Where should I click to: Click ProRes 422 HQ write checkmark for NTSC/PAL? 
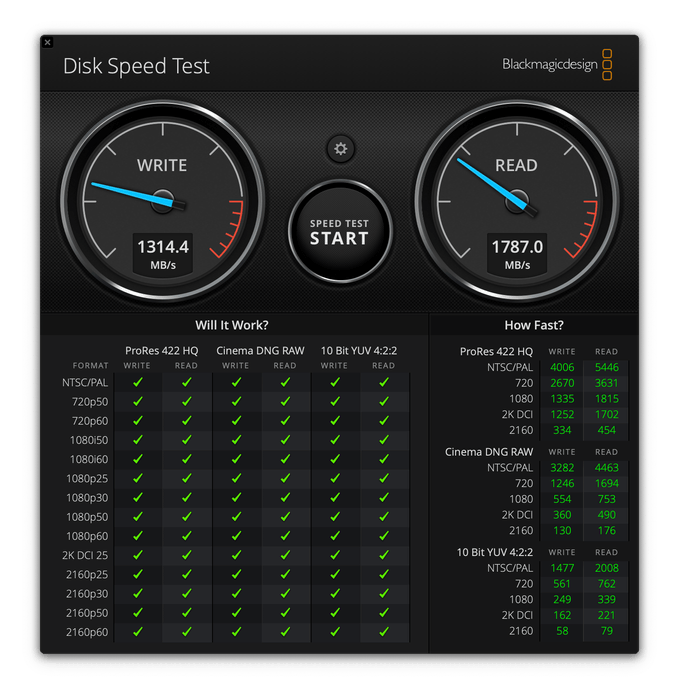[x=138, y=382]
